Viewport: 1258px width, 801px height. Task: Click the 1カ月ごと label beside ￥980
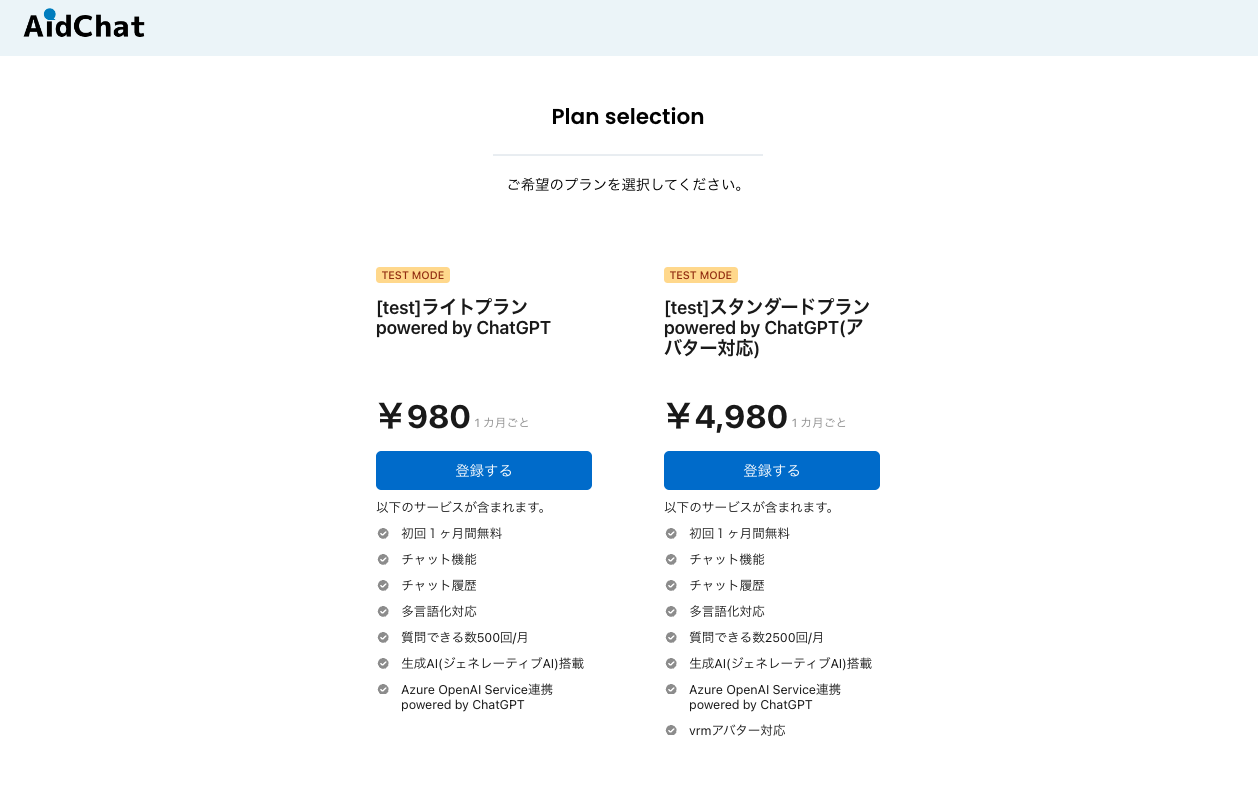pos(502,422)
